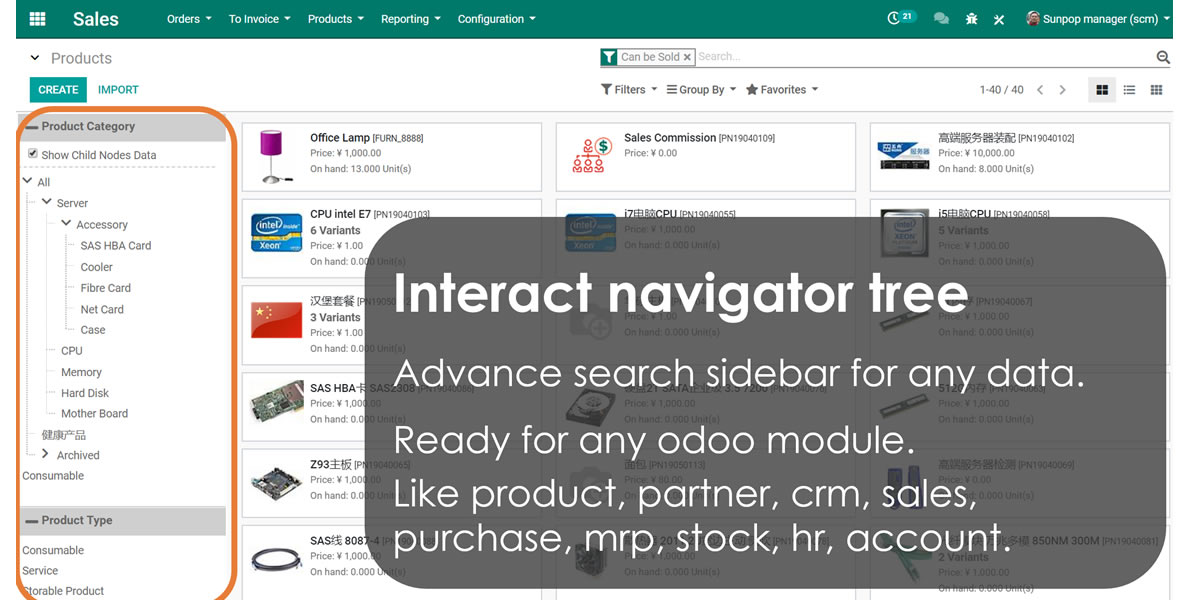Screen dimensions: 1200x600
Task: Expand the Archived tree node
Action: (45, 454)
